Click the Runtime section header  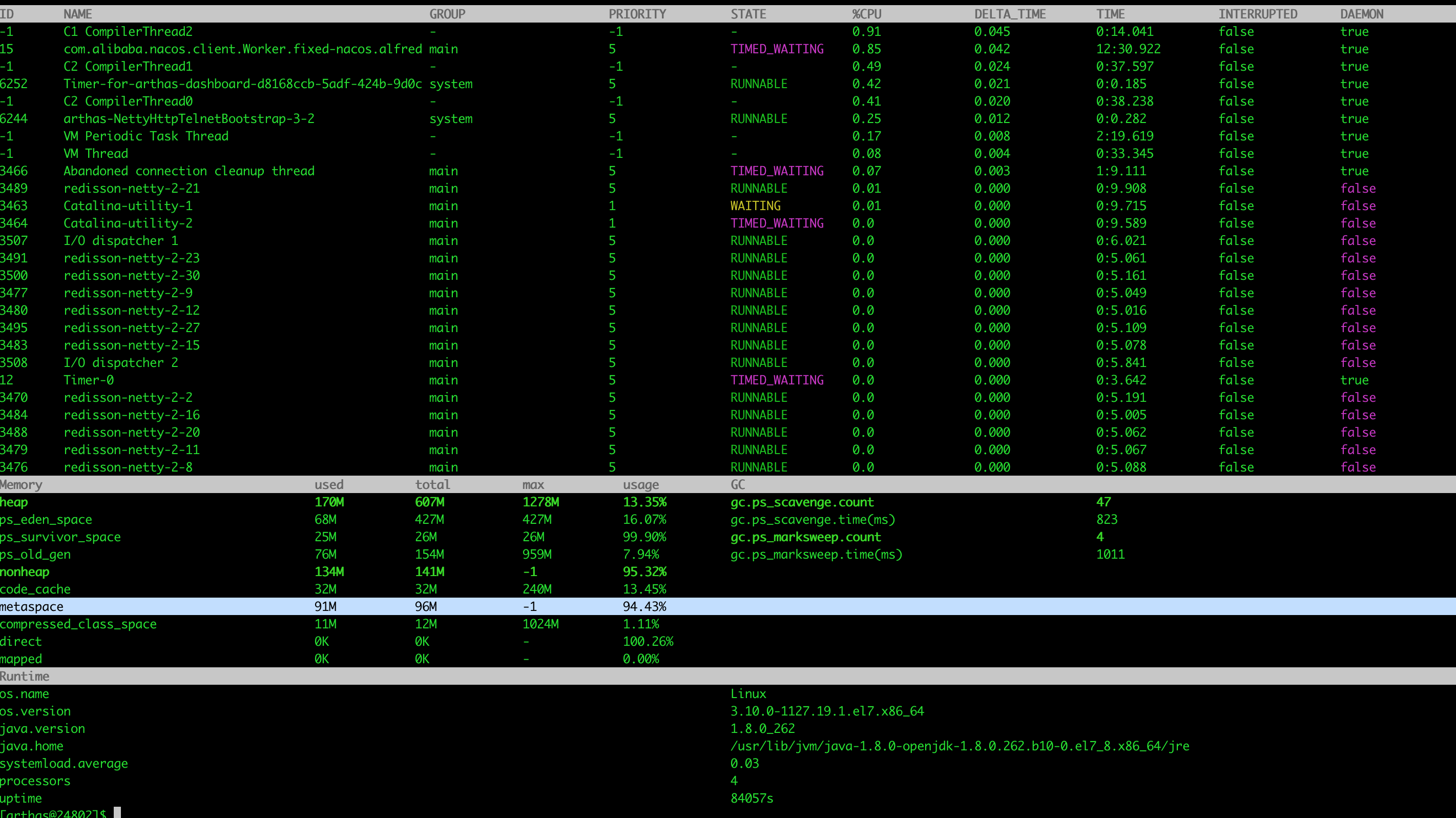pos(24,677)
